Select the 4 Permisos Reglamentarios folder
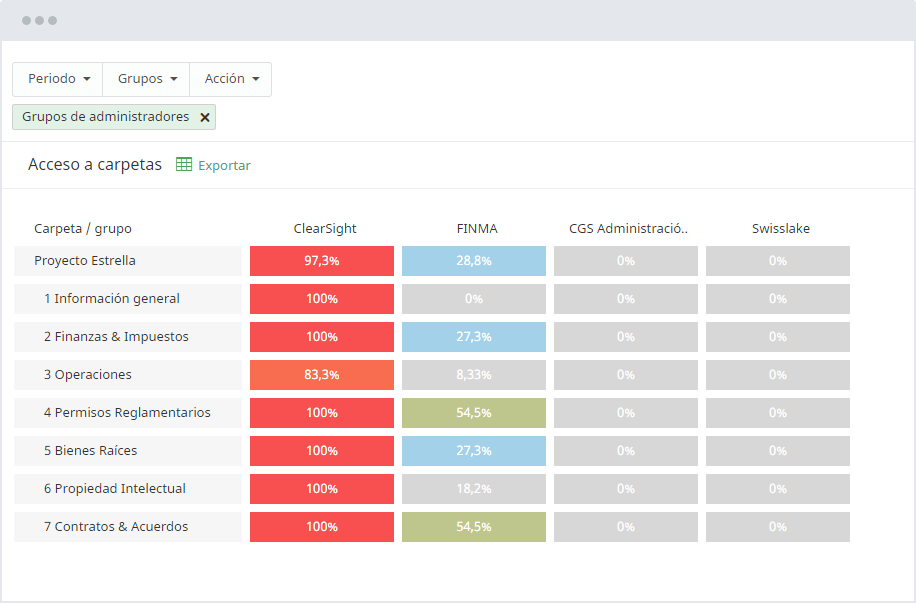The height and width of the screenshot is (603, 916). pyautogui.click(x=128, y=413)
